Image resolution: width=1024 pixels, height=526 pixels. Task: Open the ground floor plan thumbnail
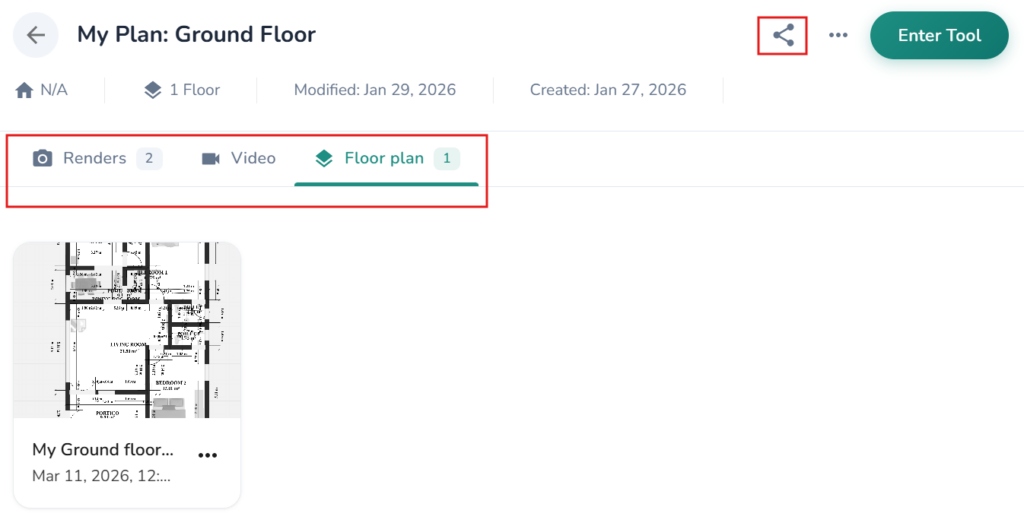127,330
